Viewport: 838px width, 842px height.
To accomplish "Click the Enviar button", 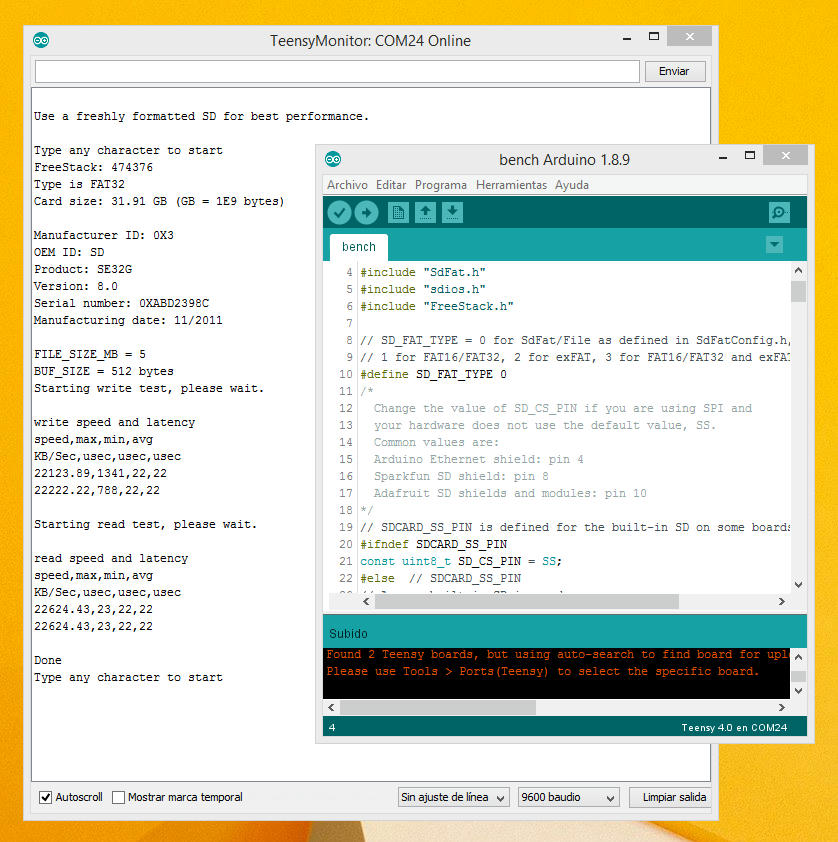I will (674, 72).
